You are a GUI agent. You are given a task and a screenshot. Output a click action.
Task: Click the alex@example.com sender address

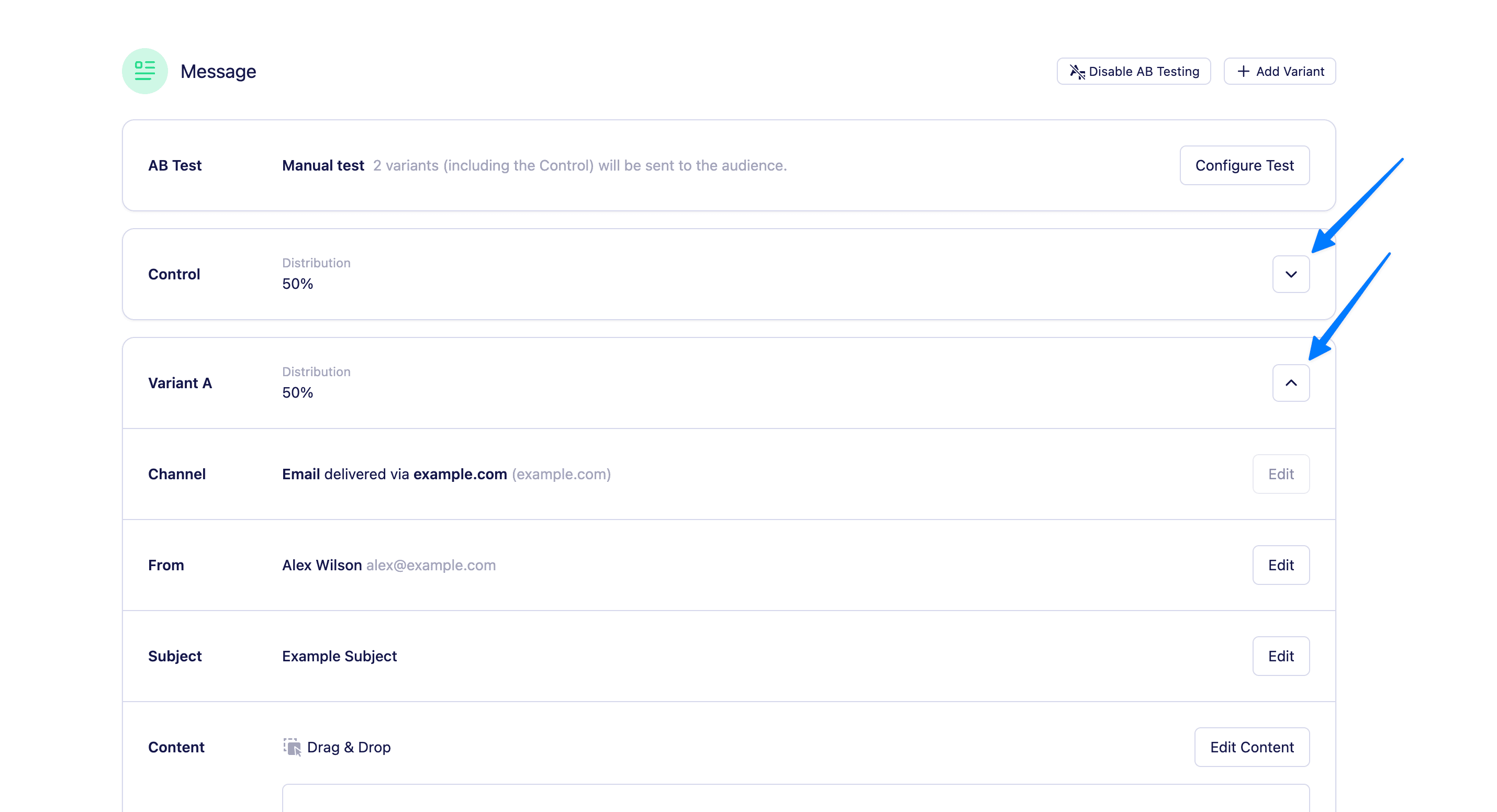tap(431, 565)
